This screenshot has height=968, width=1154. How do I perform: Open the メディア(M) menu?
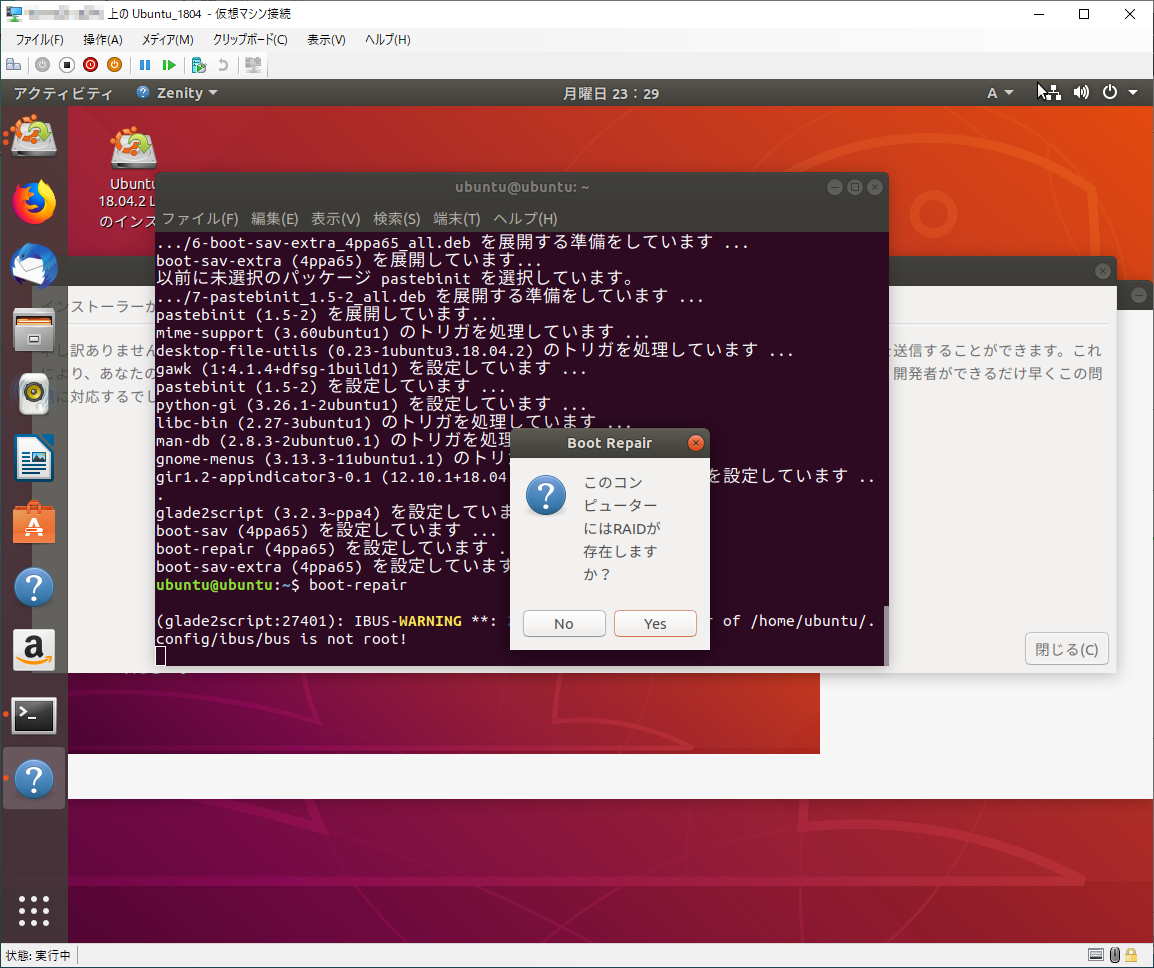click(167, 40)
